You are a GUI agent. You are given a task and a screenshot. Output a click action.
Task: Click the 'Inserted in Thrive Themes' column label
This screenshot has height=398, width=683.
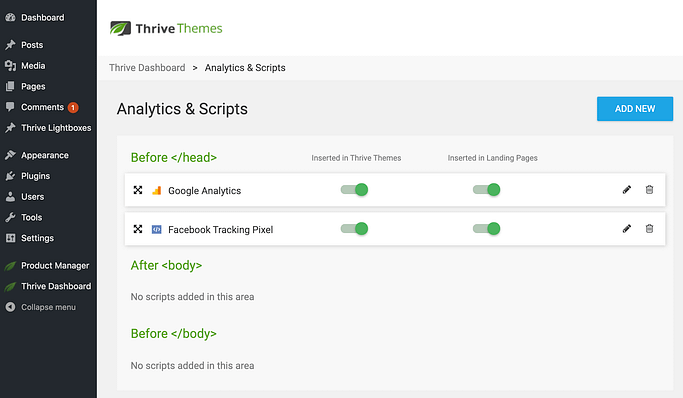pyautogui.click(x=356, y=158)
